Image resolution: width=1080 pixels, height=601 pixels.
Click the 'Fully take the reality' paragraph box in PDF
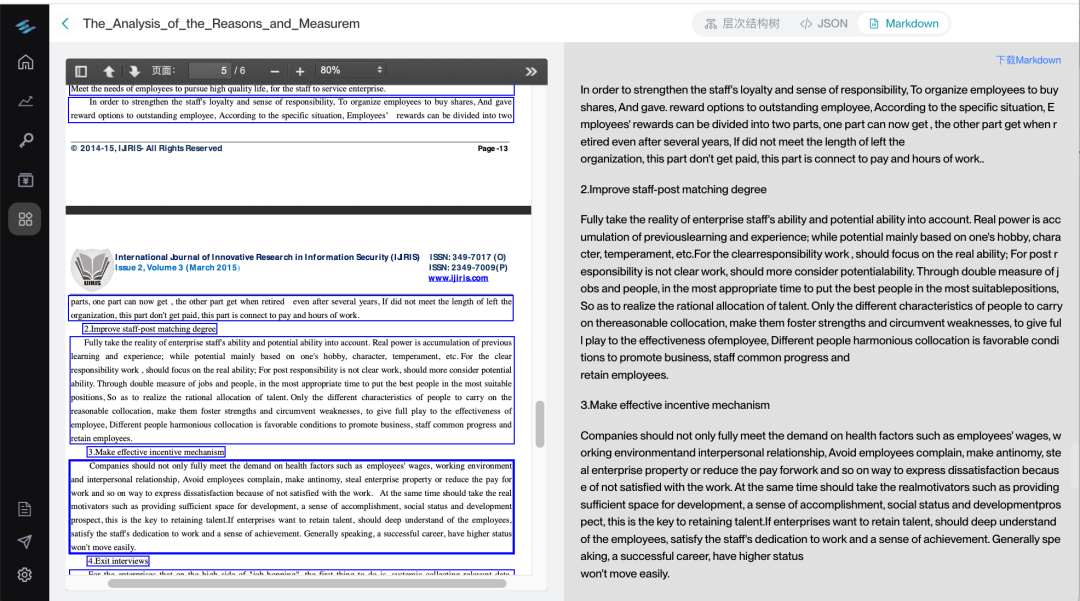point(291,390)
